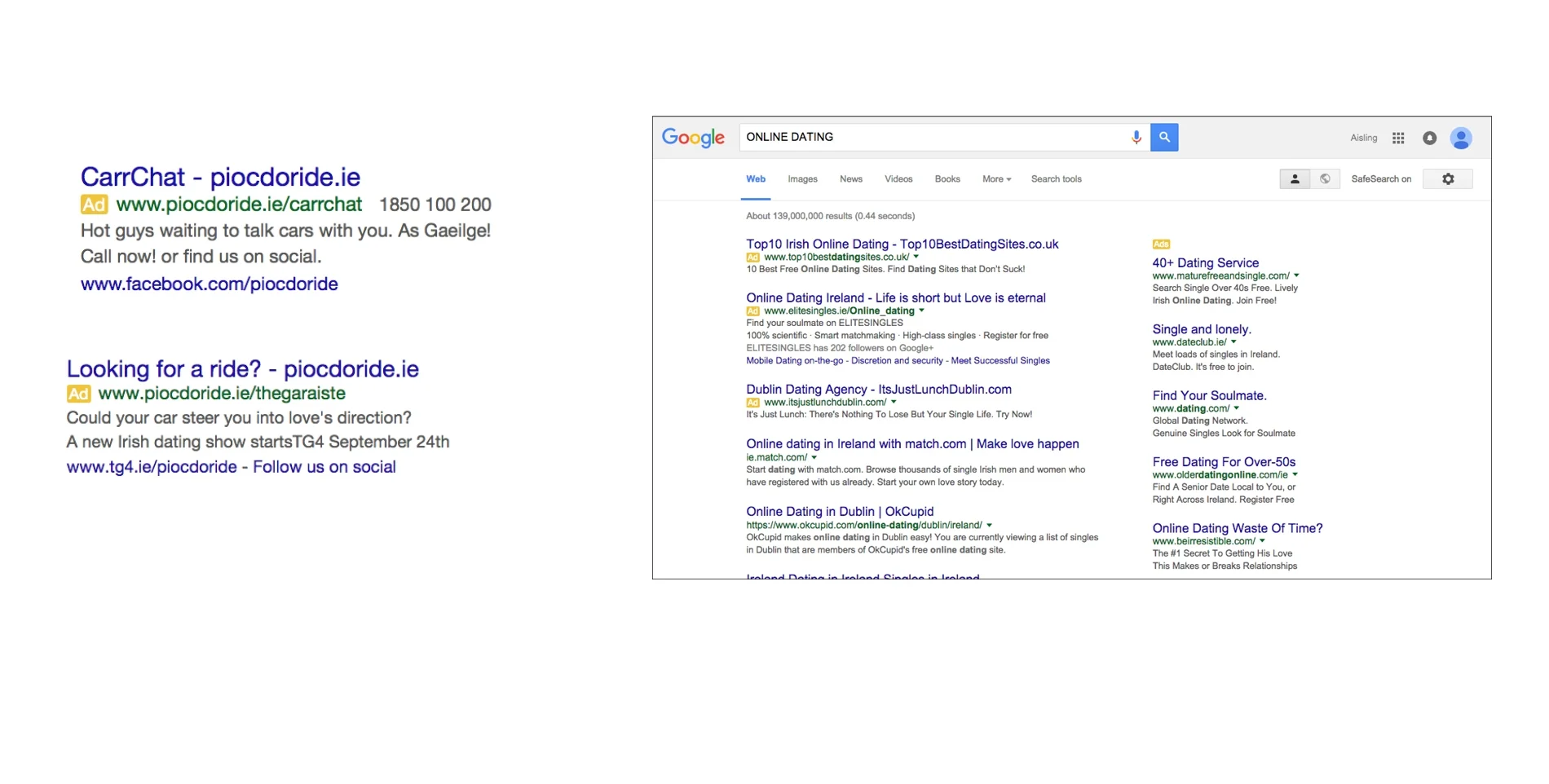Expand arrow beside elitesingles.ie URL
The width and height of the screenshot is (1549, 784).
tap(922, 311)
